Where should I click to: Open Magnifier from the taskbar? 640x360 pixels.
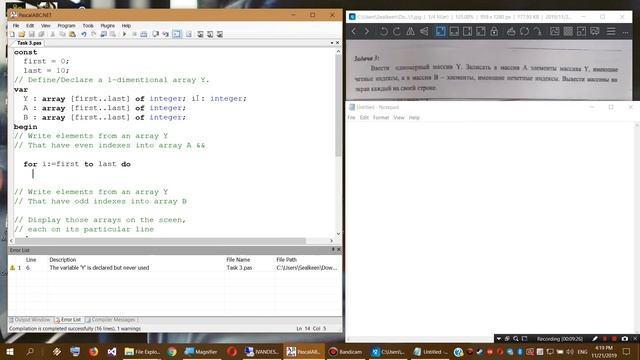click(x=201, y=351)
